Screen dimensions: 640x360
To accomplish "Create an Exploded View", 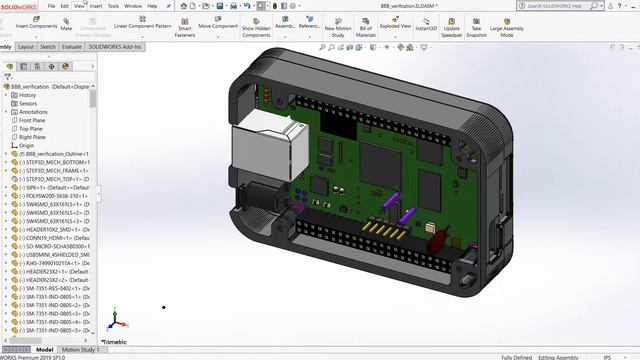I will [x=395, y=22].
